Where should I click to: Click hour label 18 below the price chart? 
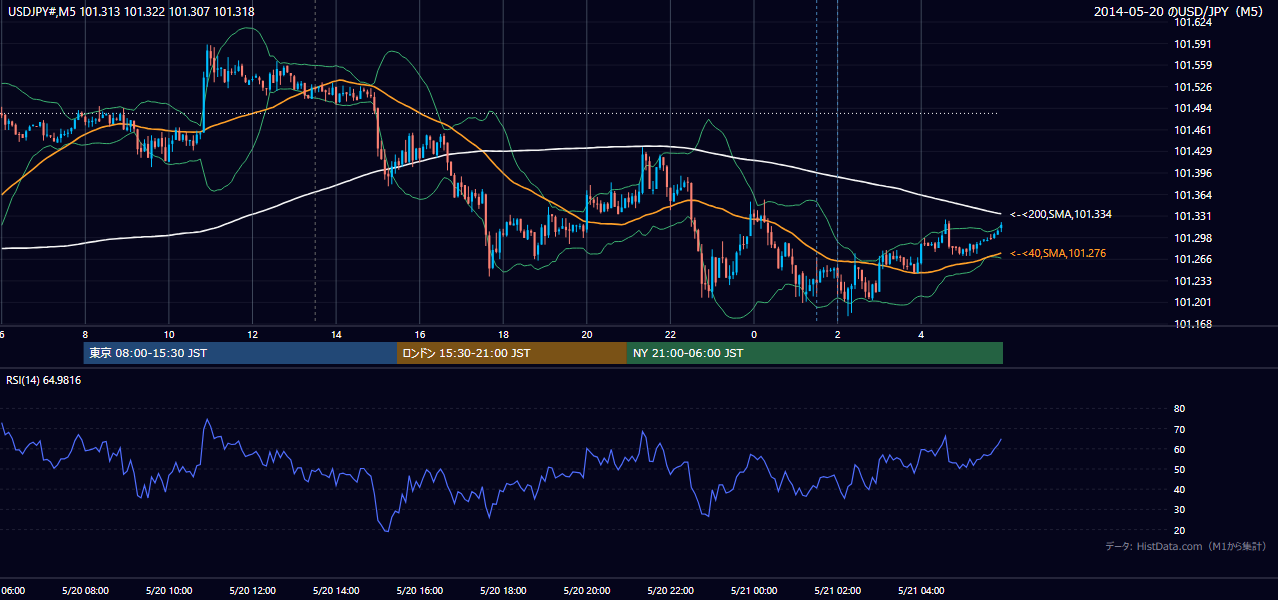tap(503, 334)
